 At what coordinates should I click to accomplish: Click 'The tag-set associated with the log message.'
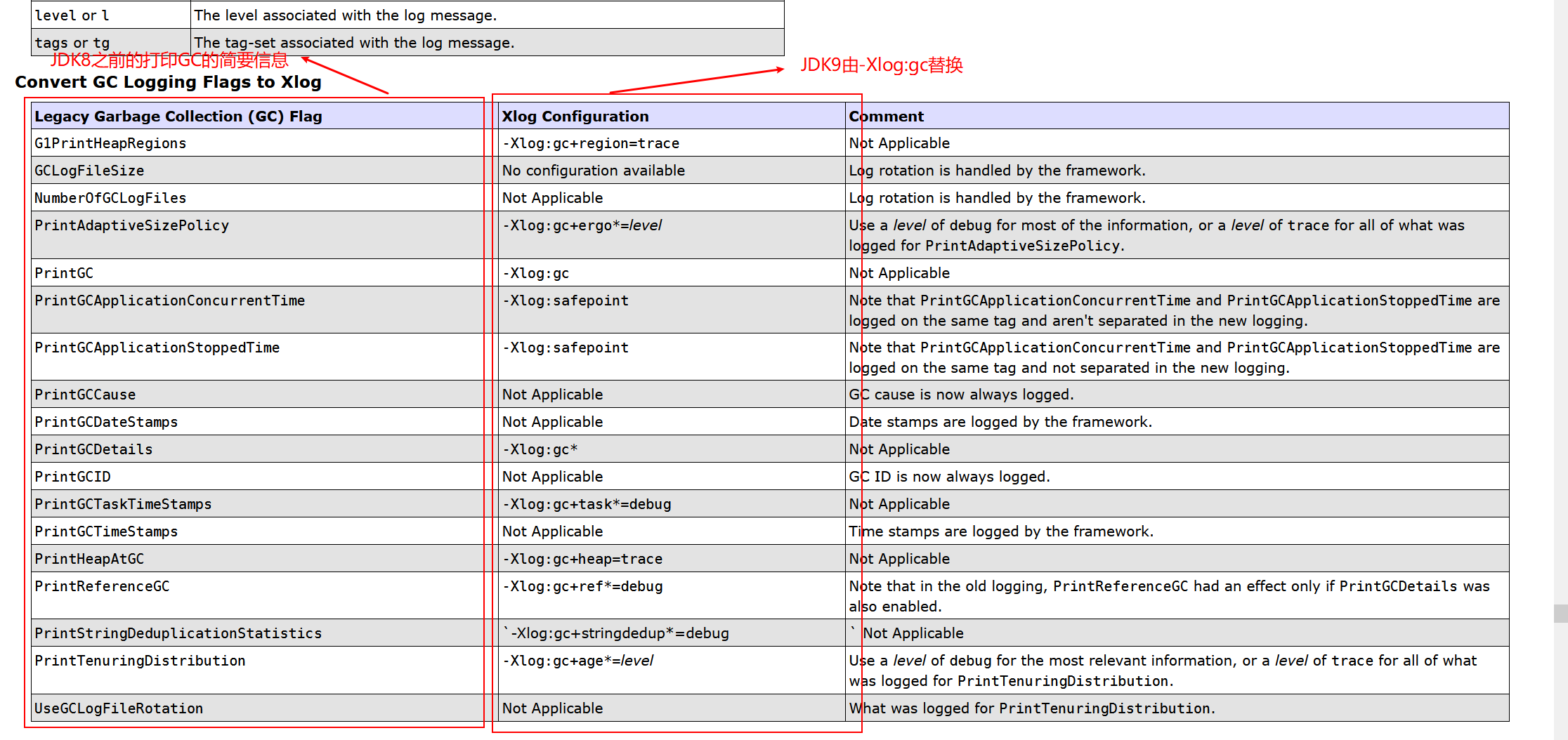(354, 43)
